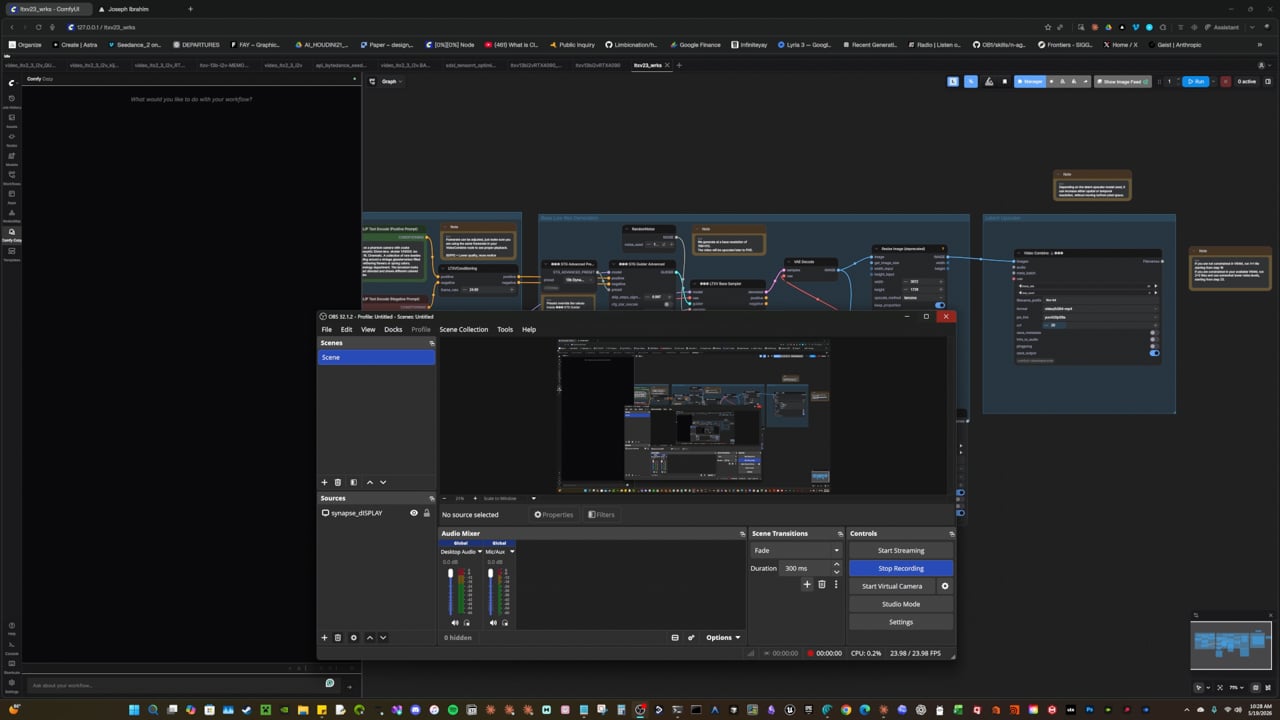Click the Run button in ComfyUI
Image resolution: width=1280 pixels, height=720 pixels.
click(x=1195, y=81)
